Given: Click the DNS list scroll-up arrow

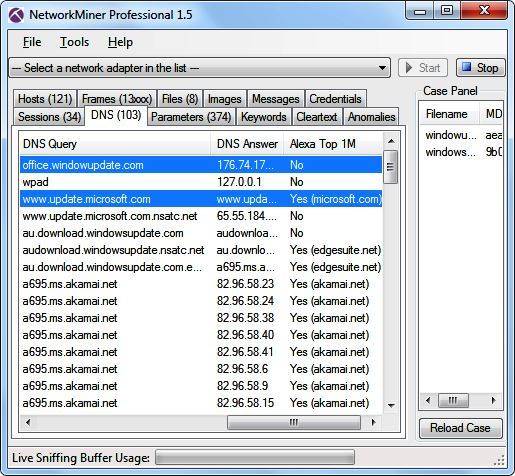Looking at the screenshot, I should (391, 141).
